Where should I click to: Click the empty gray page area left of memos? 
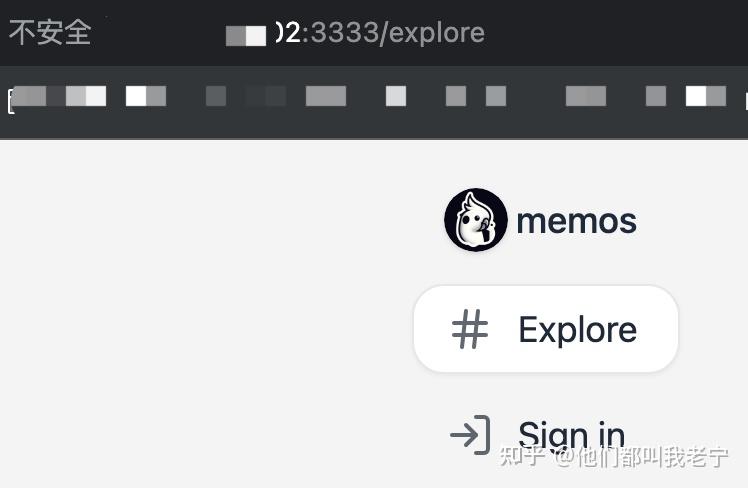[205, 310]
